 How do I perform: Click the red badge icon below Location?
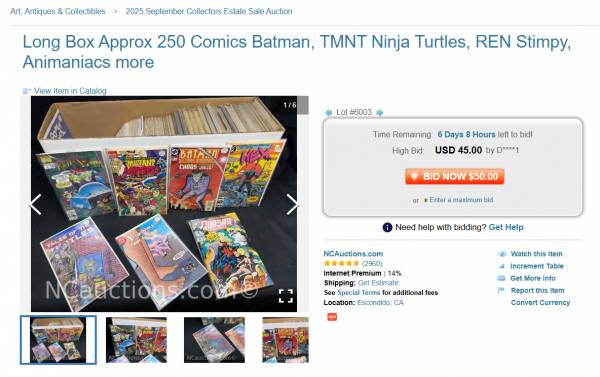point(332,317)
